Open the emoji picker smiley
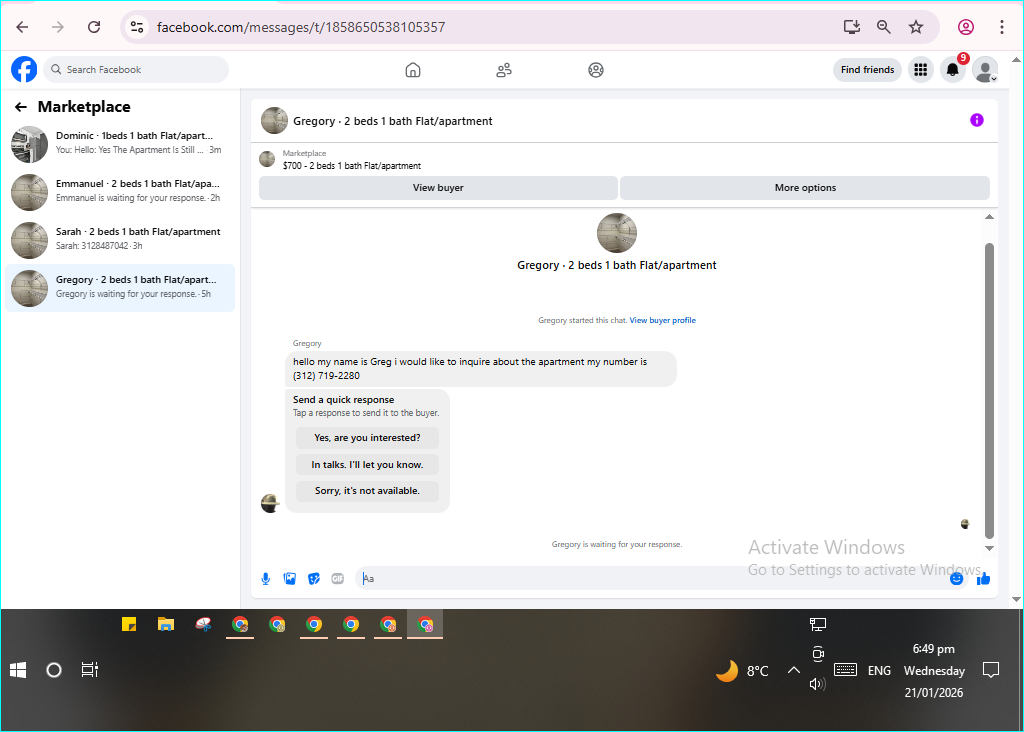This screenshot has height=732, width=1024. pos(956,579)
